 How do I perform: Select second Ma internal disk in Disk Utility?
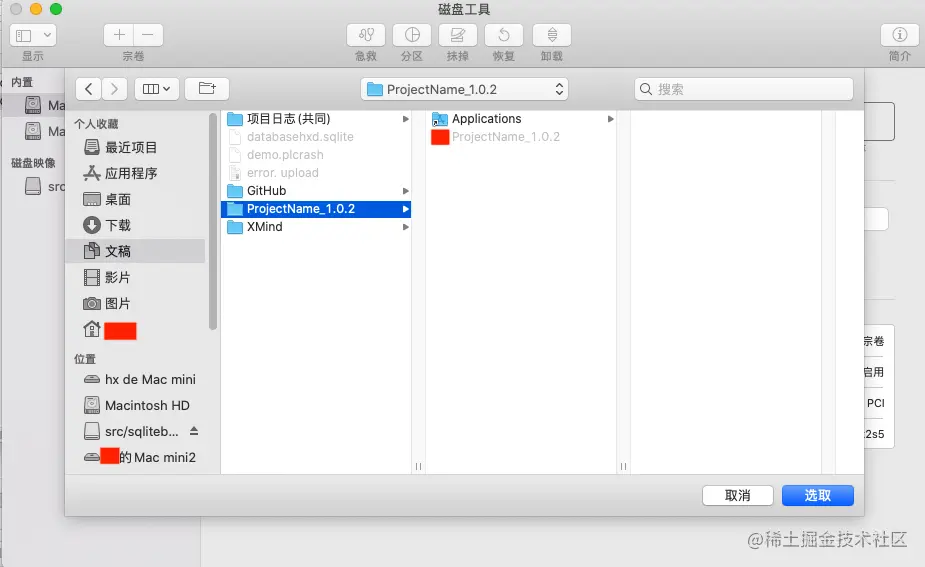pos(44,131)
